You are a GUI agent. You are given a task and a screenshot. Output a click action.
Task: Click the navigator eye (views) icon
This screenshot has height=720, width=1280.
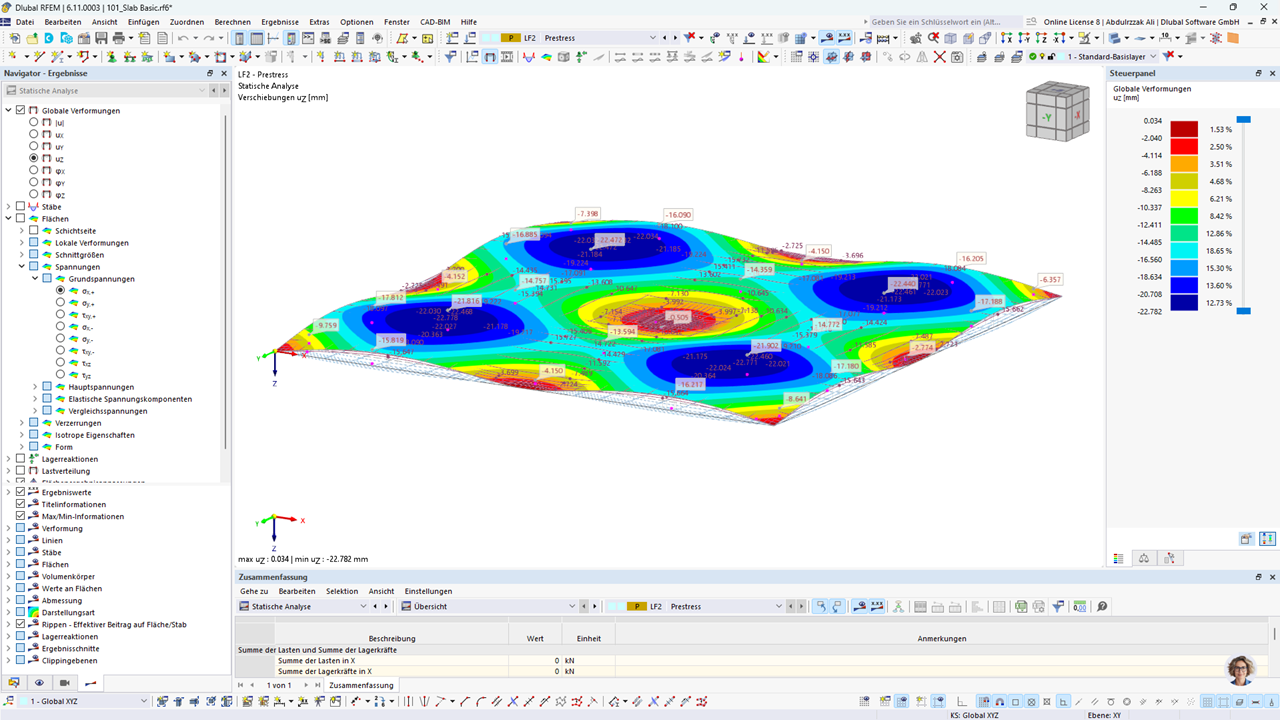pos(39,683)
